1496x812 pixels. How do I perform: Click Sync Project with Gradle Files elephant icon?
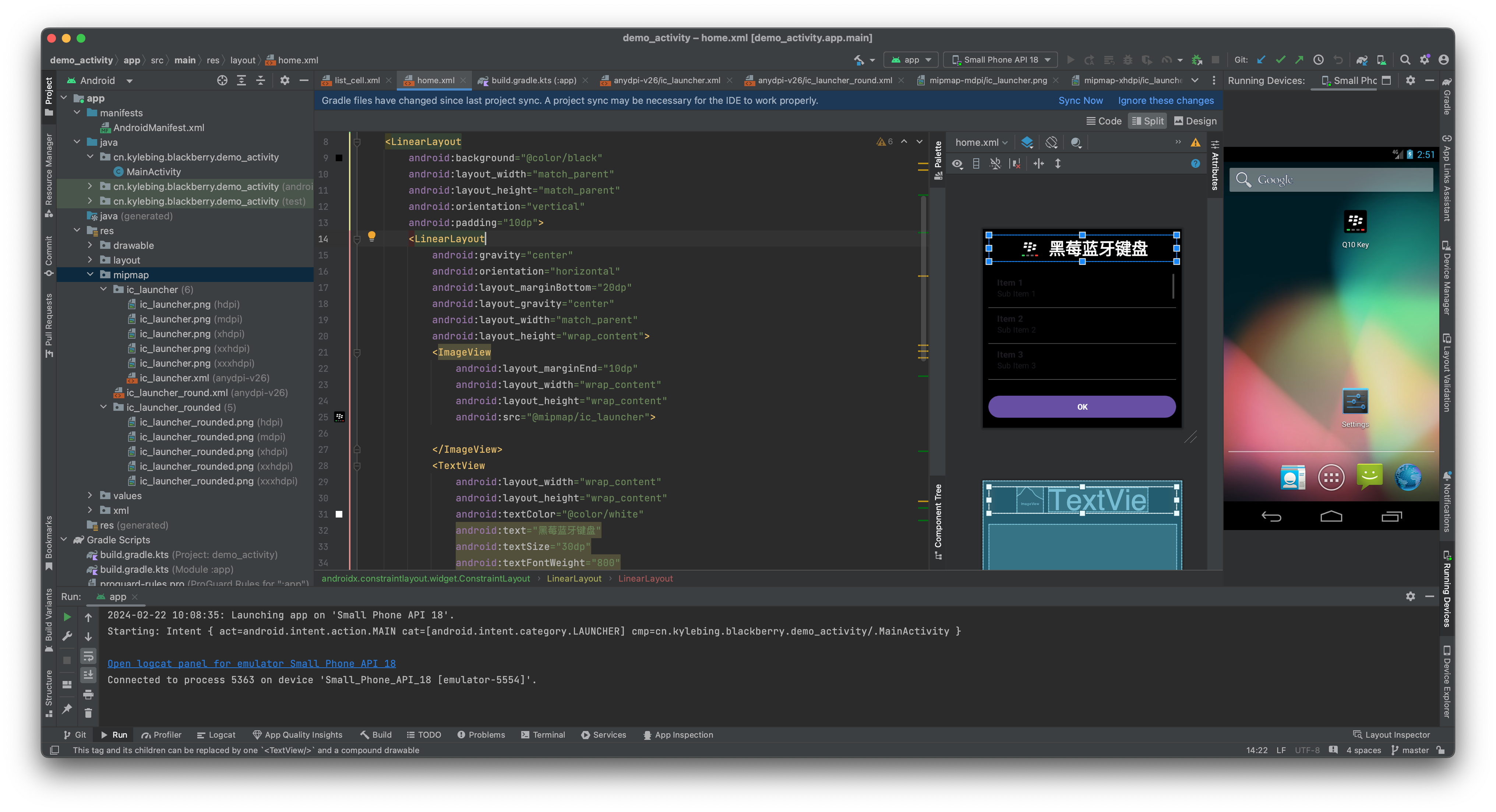point(1362,60)
